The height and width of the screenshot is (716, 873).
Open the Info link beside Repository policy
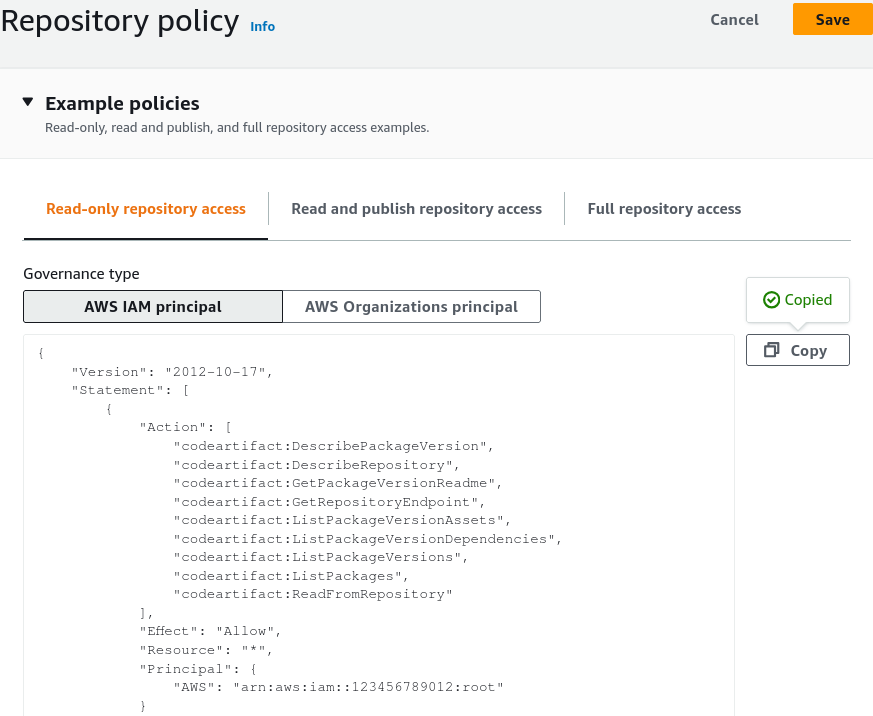coord(262,26)
